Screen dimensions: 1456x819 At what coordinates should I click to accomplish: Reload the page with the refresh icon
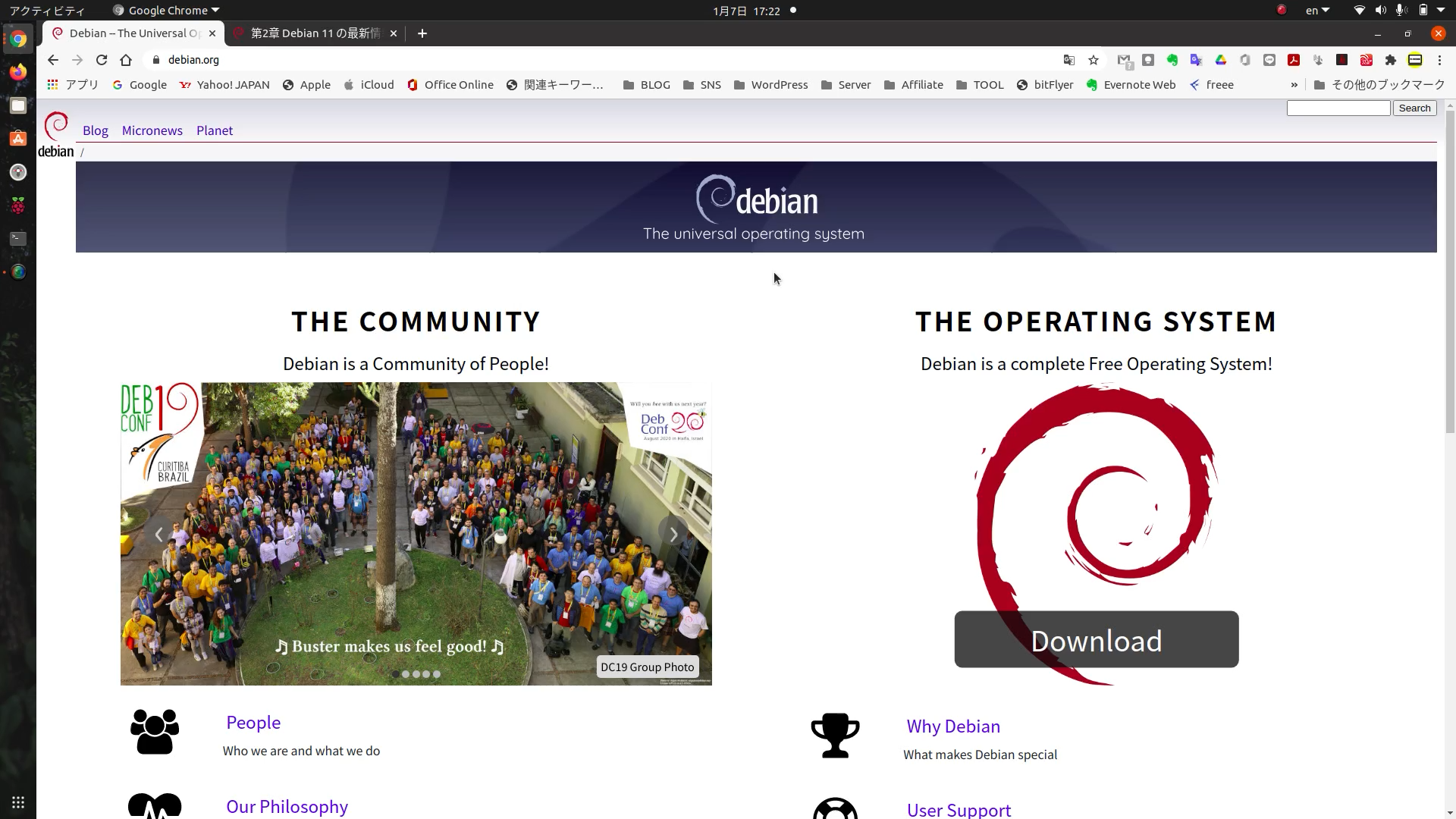point(102,60)
